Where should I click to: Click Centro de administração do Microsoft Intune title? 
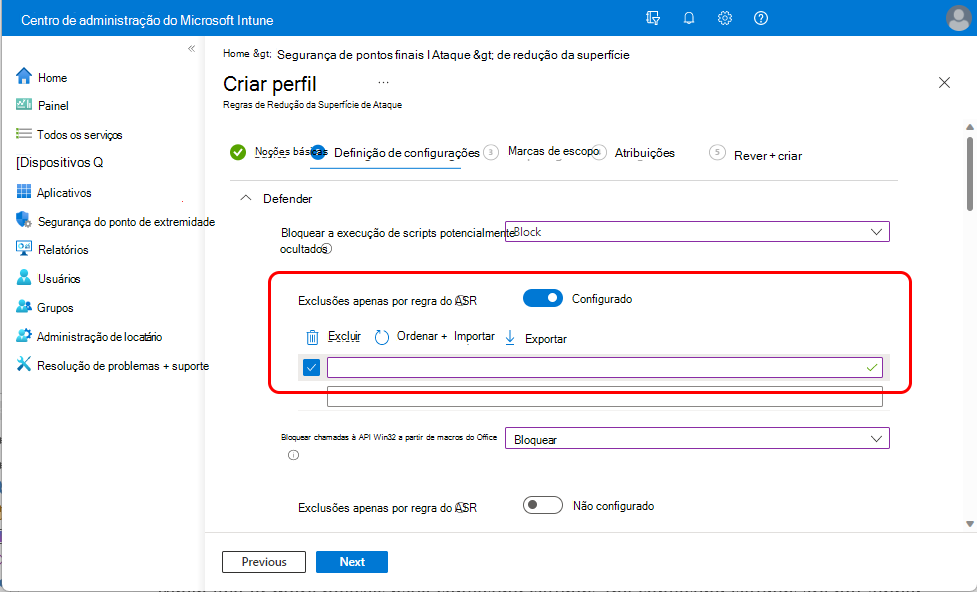tap(147, 20)
